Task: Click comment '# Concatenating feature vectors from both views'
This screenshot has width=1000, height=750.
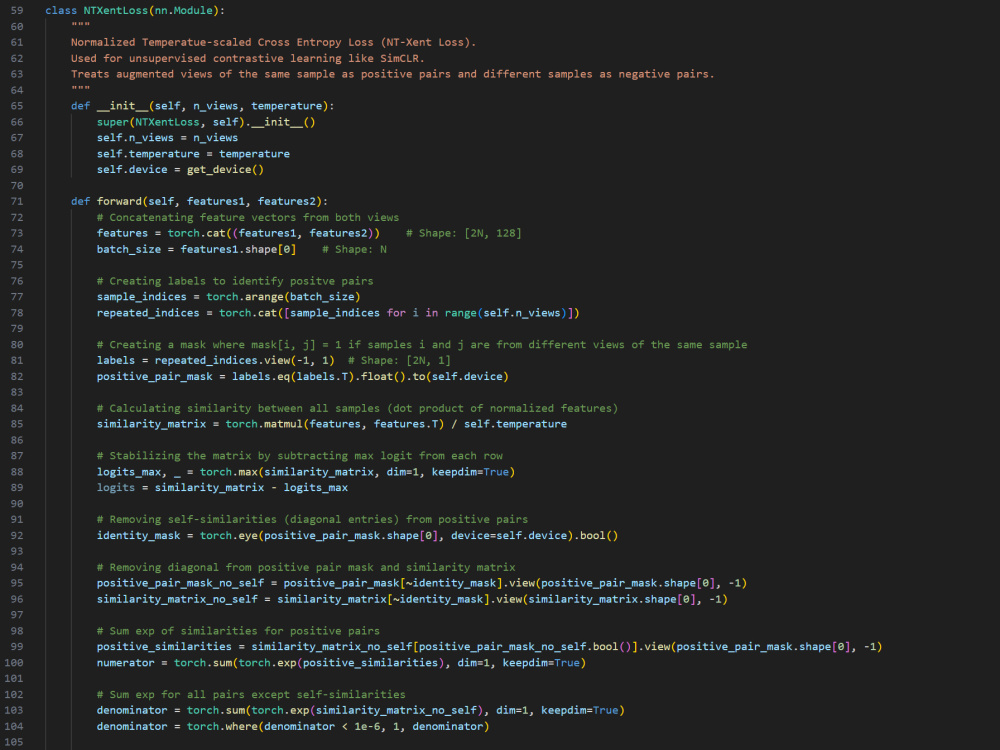Action: [247, 217]
